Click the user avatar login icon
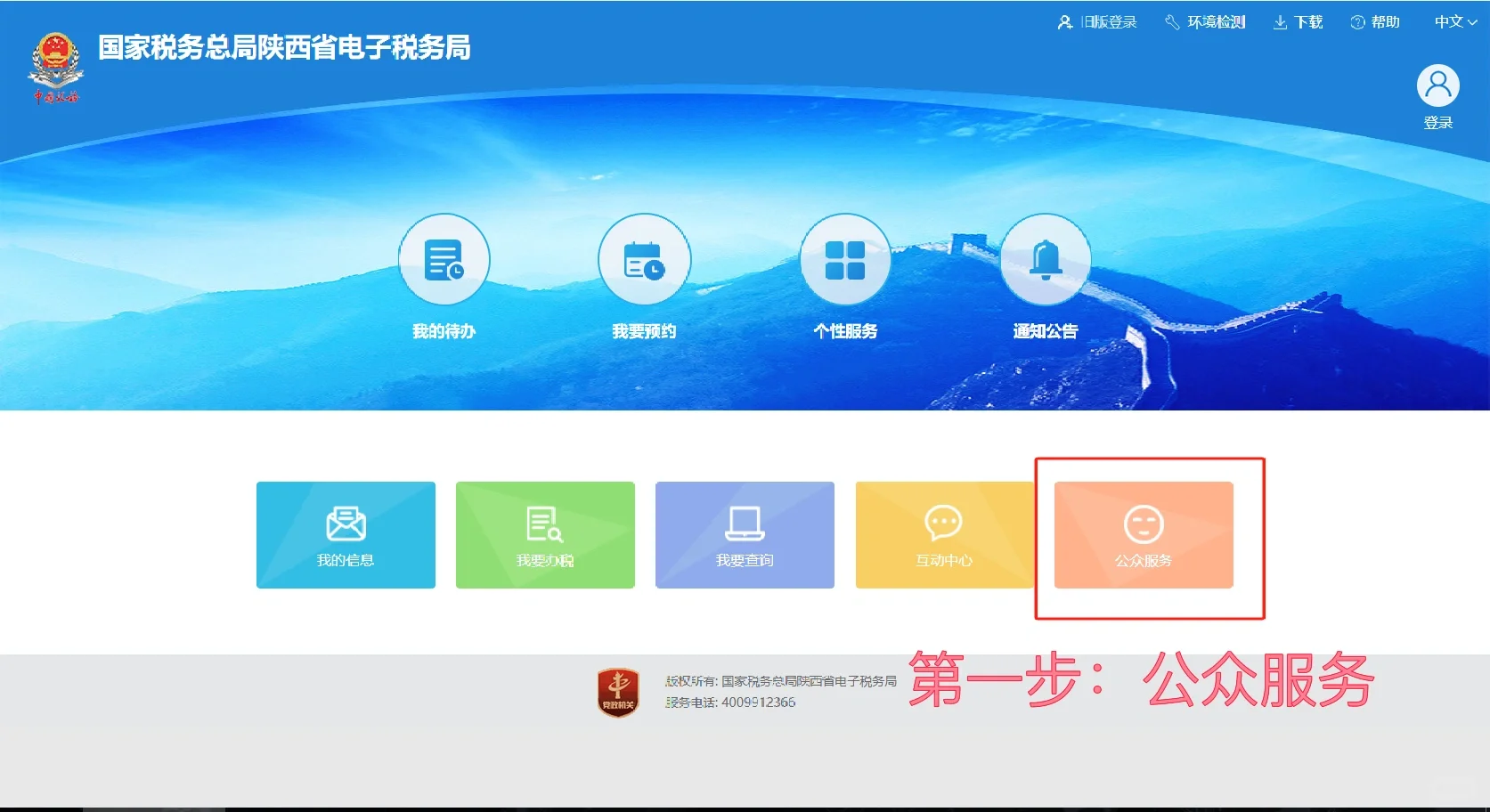1490x812 pixels. [1437, 85]
